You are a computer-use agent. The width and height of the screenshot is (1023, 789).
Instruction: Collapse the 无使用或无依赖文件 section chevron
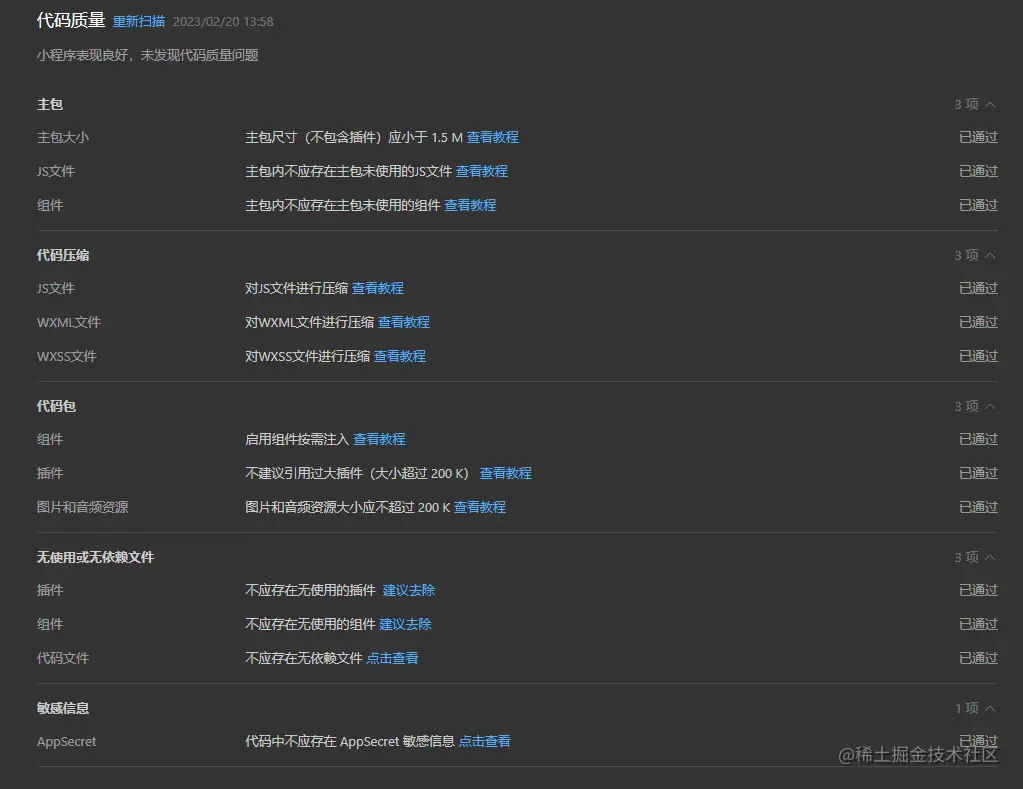click(990, 557)
